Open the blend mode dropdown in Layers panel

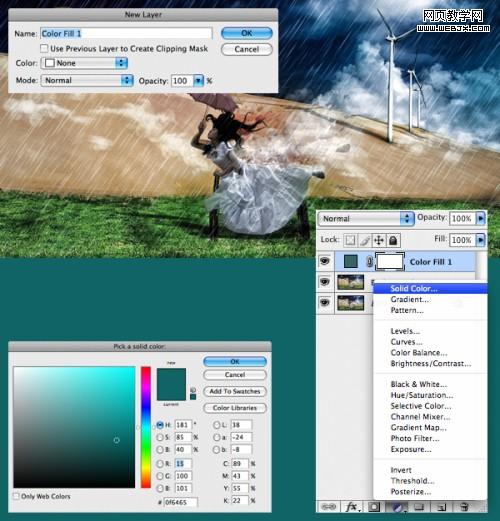(366, 219)
